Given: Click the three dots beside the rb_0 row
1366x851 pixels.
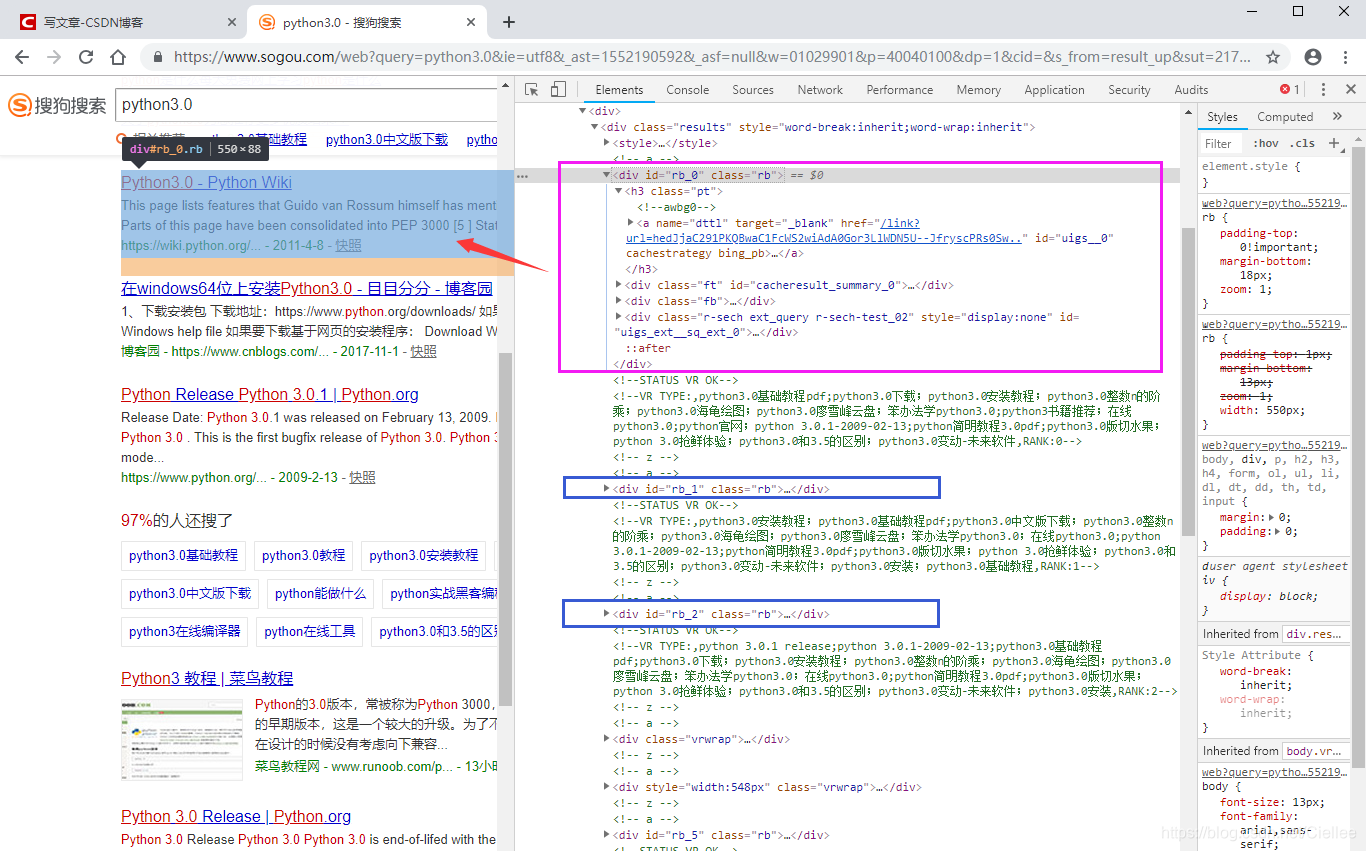Looking at the screenshot, I should coord(522,175).
